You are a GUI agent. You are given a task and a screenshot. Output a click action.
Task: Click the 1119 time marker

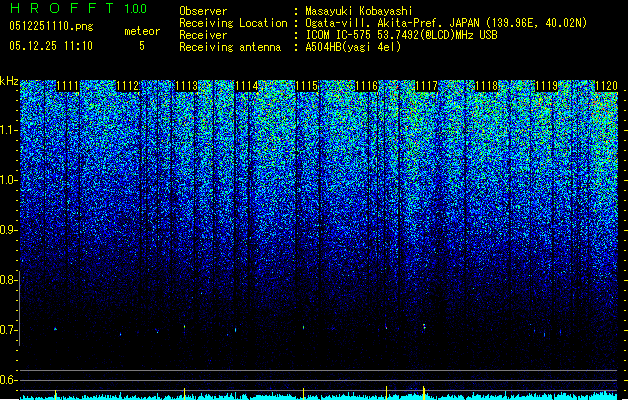[x=546, y=86]
